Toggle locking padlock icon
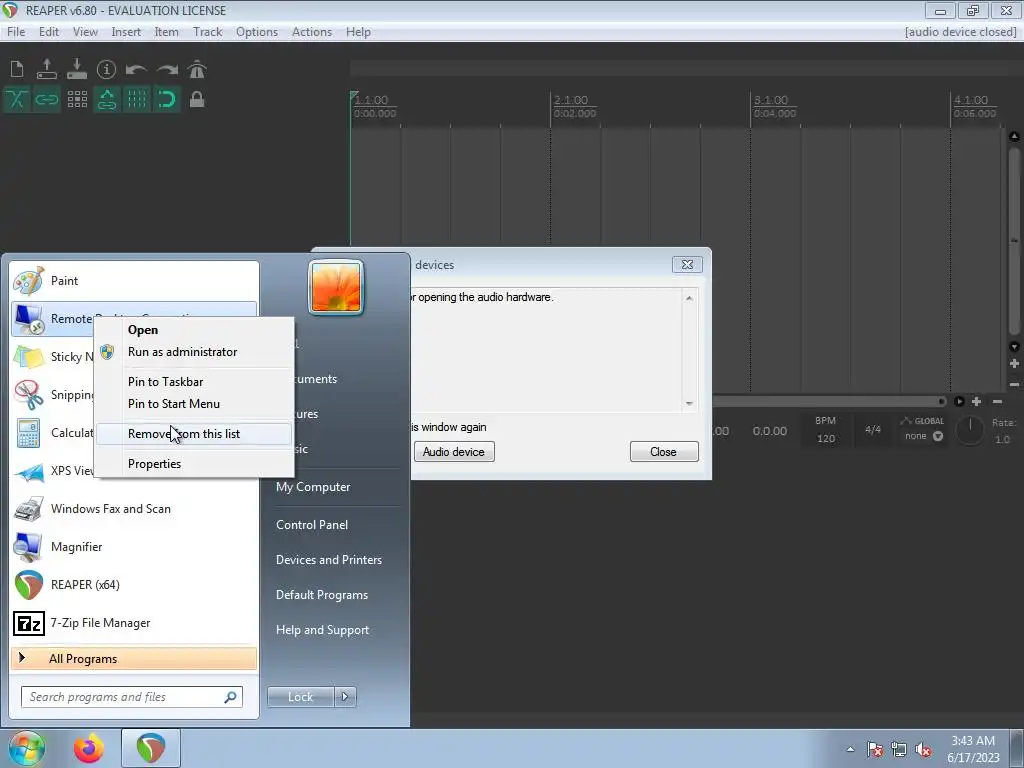The width and height of the screenshot is (1024, 768). click(197, 99)
